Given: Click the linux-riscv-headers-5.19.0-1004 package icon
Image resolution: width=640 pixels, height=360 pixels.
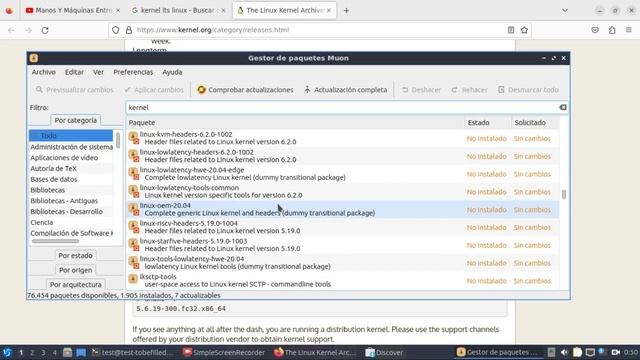Looking at the screenshot, I should [133, 227].
